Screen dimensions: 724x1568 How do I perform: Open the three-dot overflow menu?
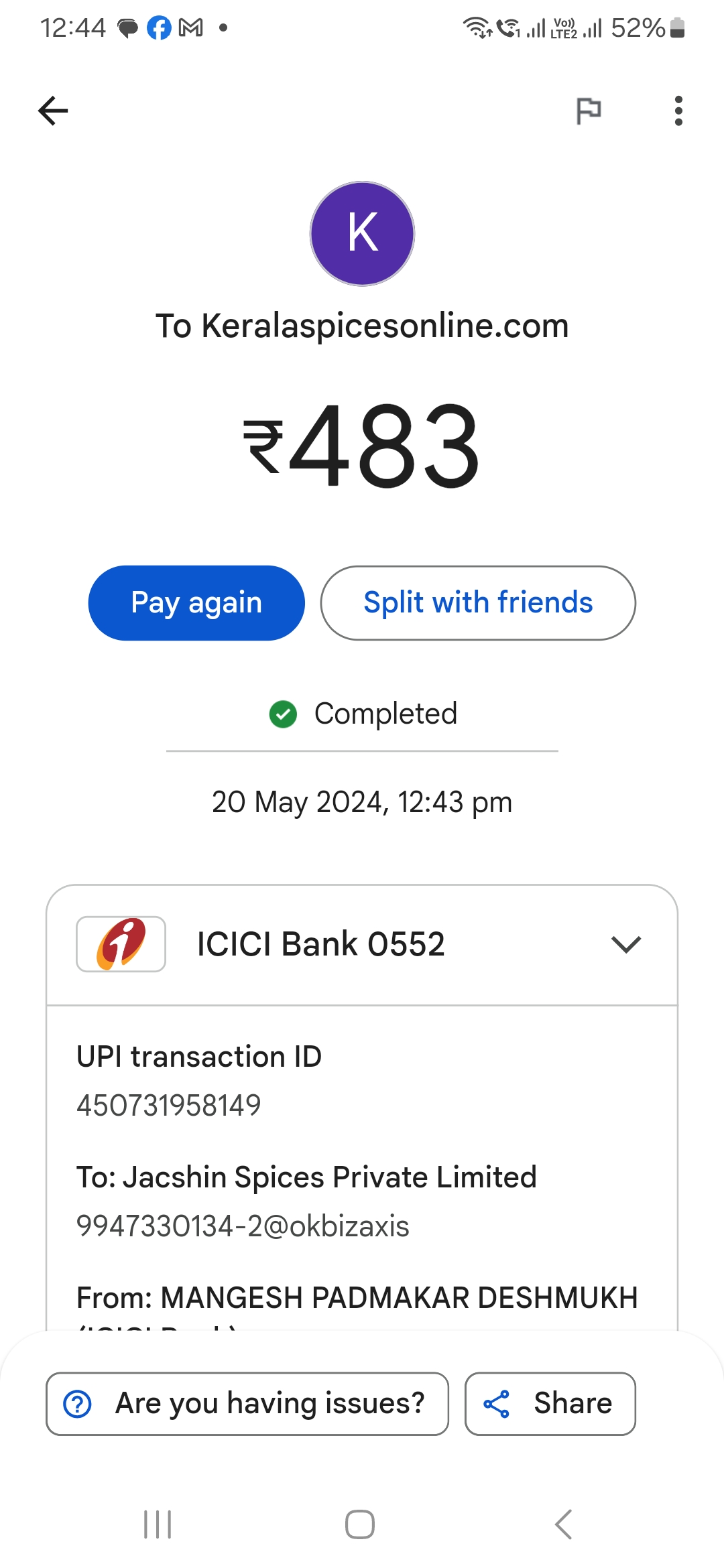coord(678,111)
